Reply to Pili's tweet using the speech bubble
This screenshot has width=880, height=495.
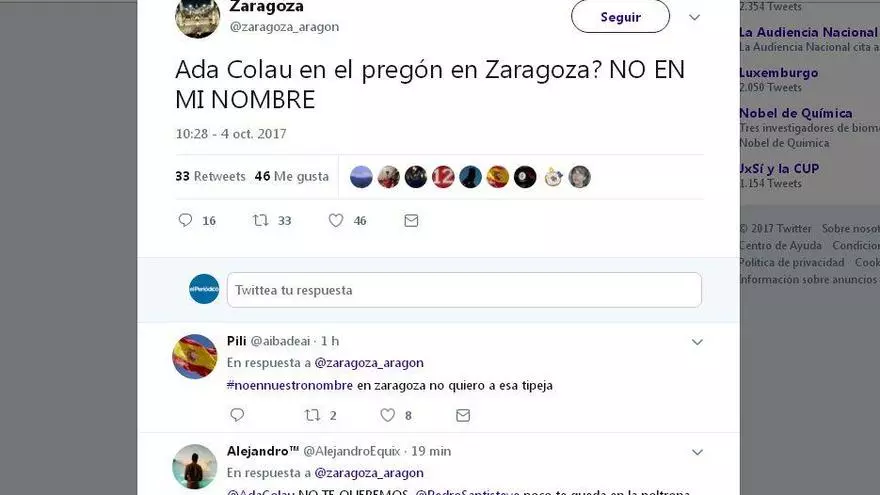237,415
